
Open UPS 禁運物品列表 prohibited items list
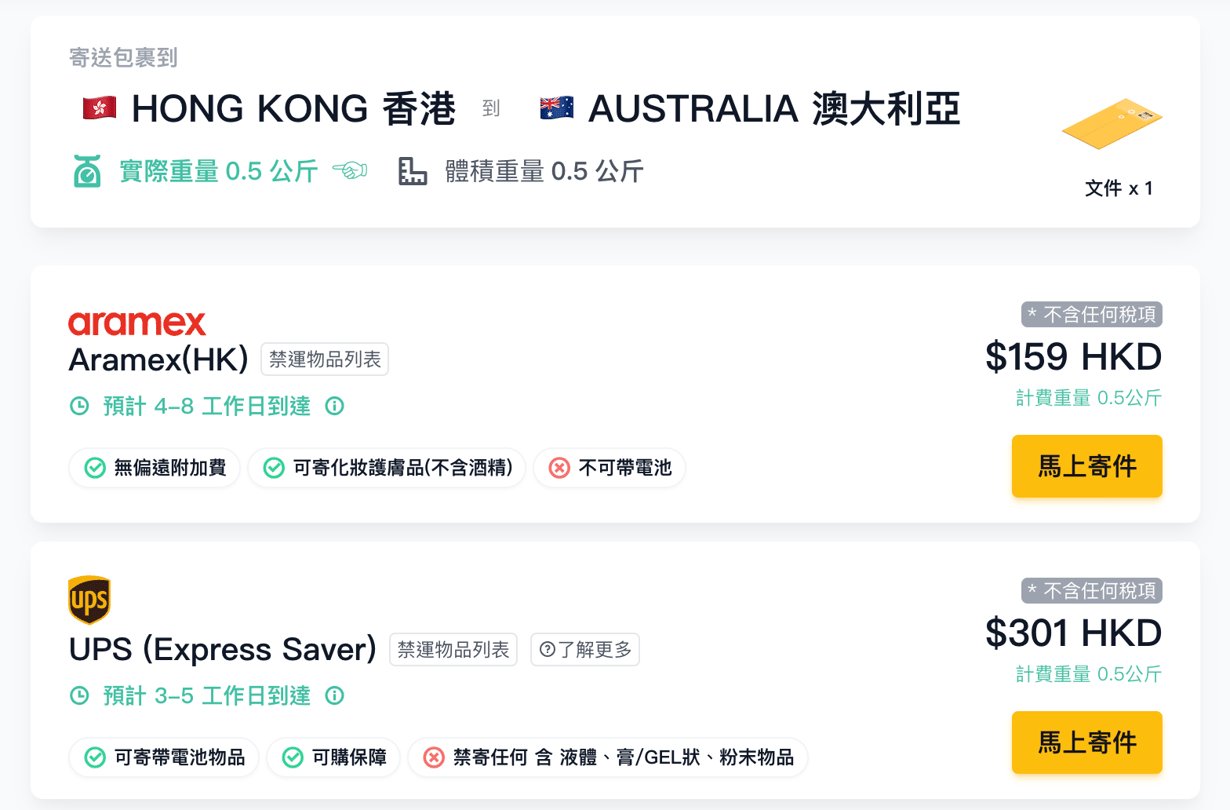(x=453, y=650)
